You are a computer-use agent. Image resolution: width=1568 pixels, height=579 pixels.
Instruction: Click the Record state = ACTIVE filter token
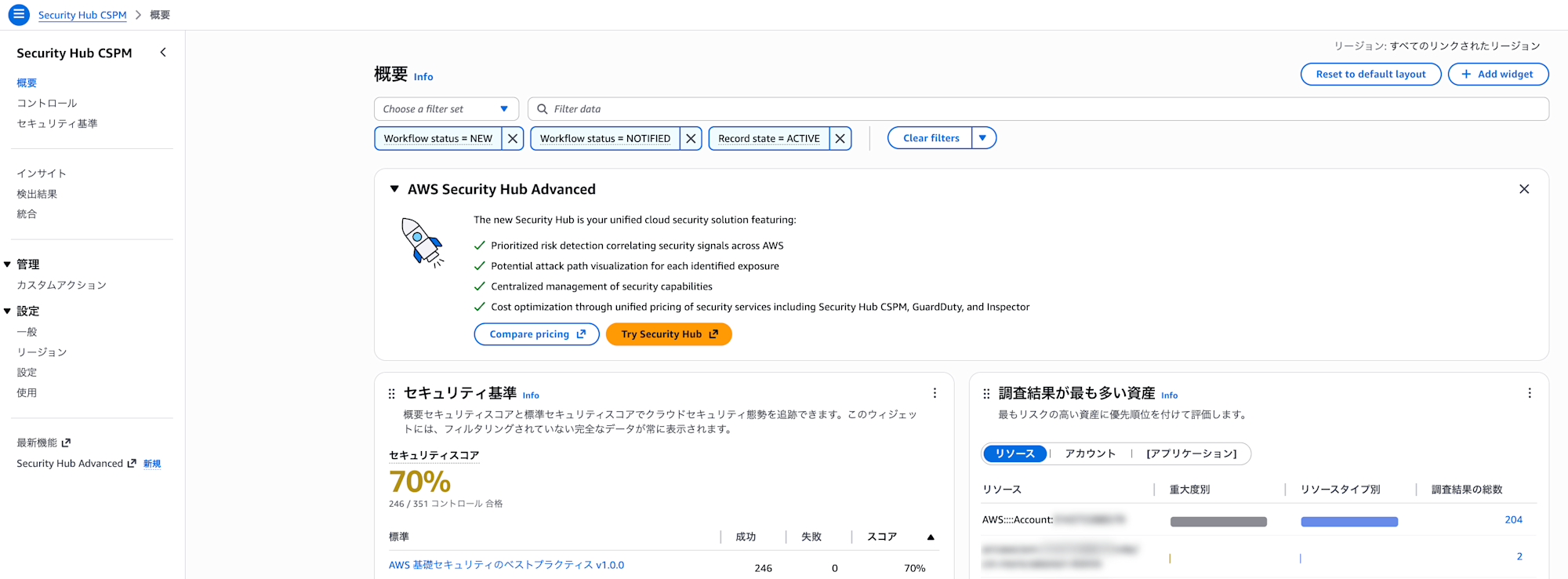coord(769,138)
